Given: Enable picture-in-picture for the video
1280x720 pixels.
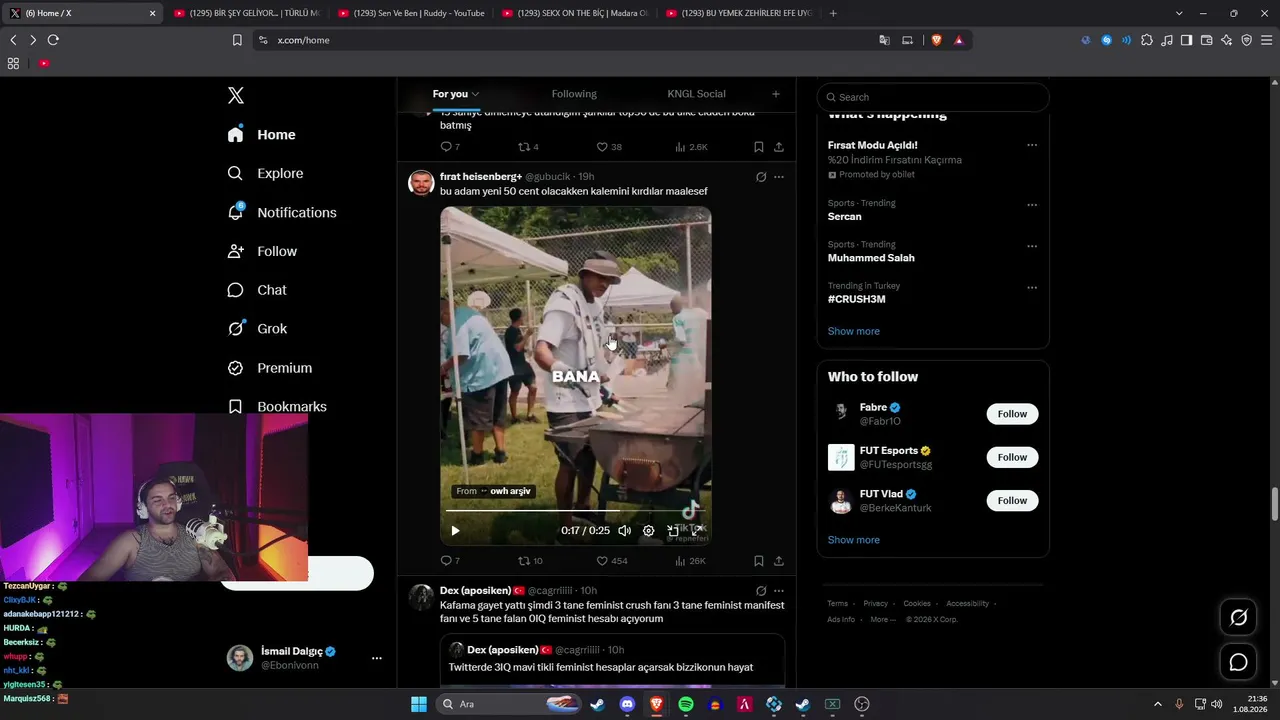Looking at the screenshot, I should coord(672,531).
